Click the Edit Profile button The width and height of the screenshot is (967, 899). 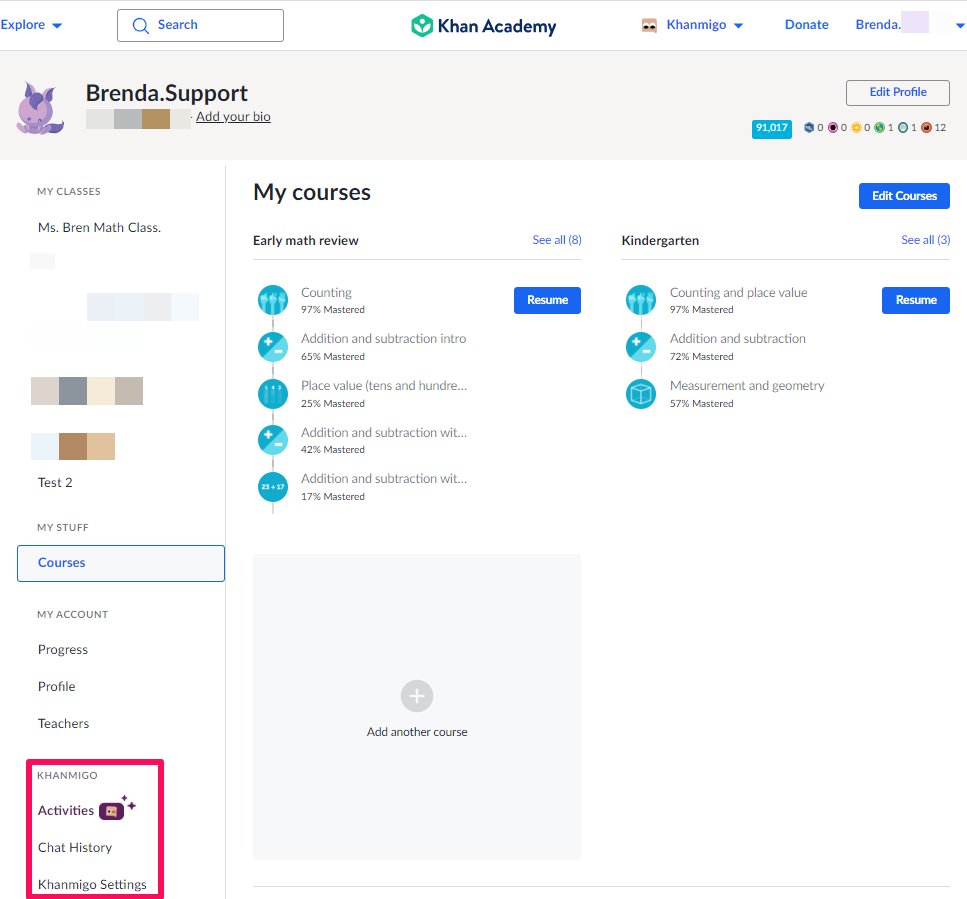898,92
